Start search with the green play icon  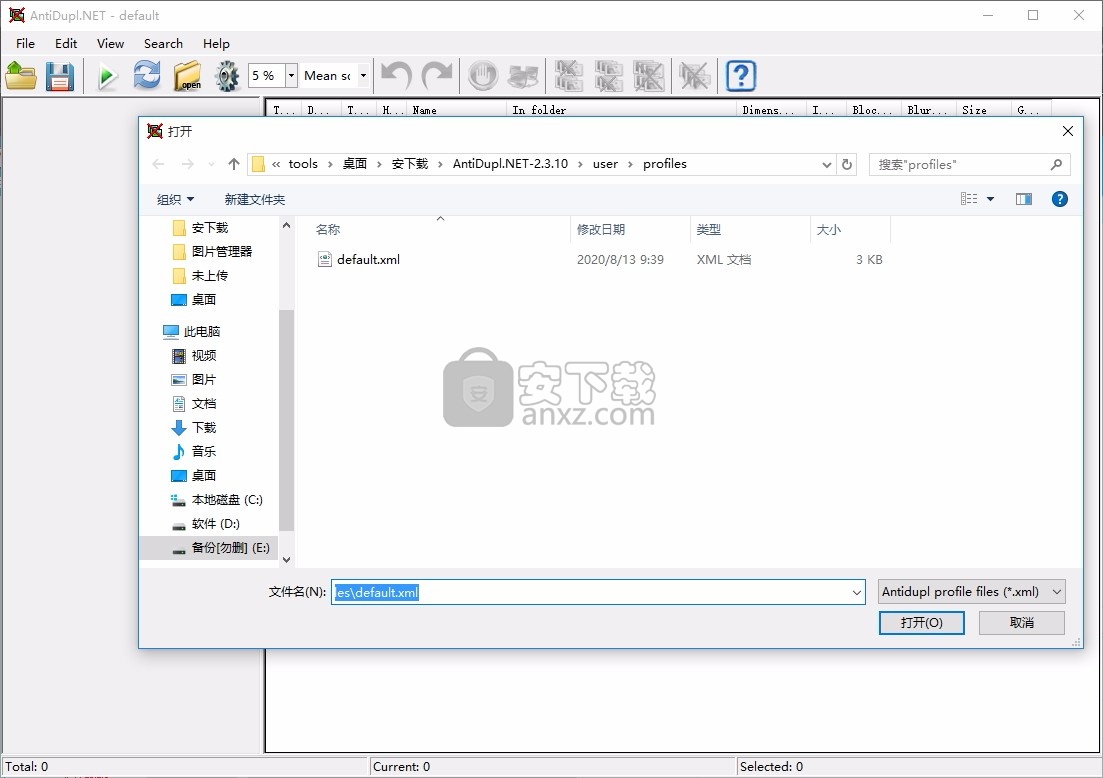pos(107,75)
